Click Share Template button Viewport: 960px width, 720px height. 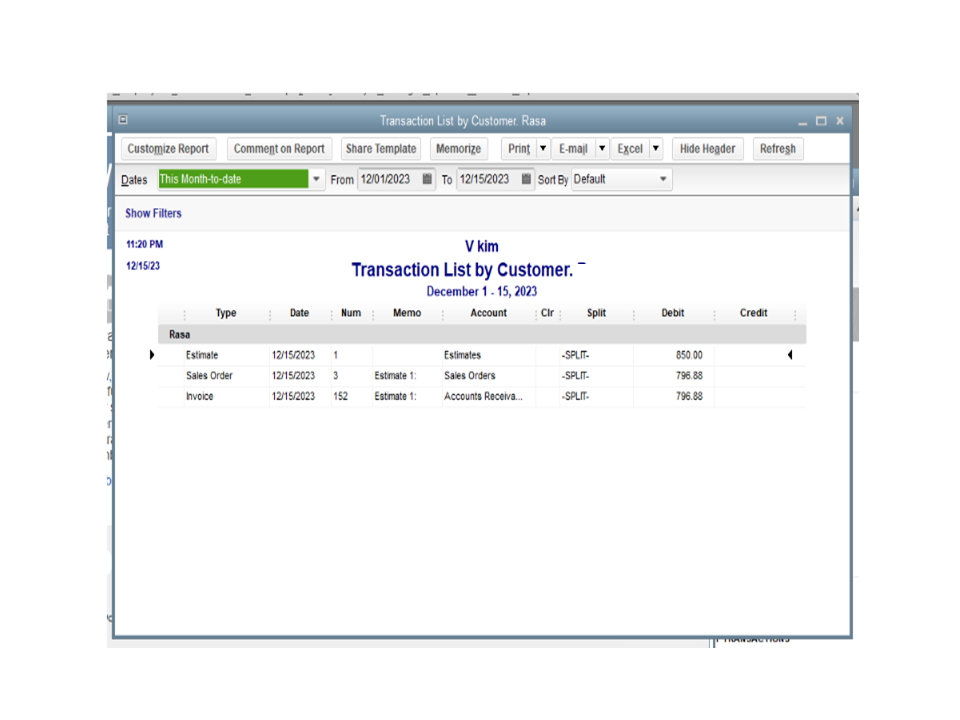381,149
